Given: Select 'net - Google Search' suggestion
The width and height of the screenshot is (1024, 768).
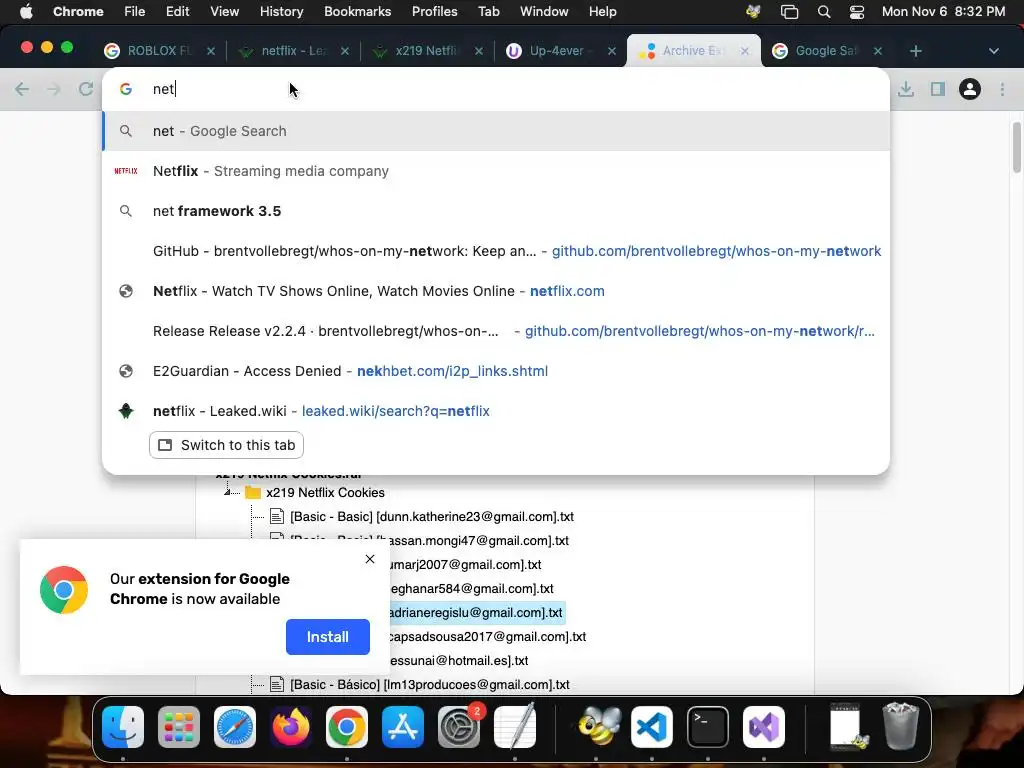Looking at the screenshot, I should [x=496, y=131].
